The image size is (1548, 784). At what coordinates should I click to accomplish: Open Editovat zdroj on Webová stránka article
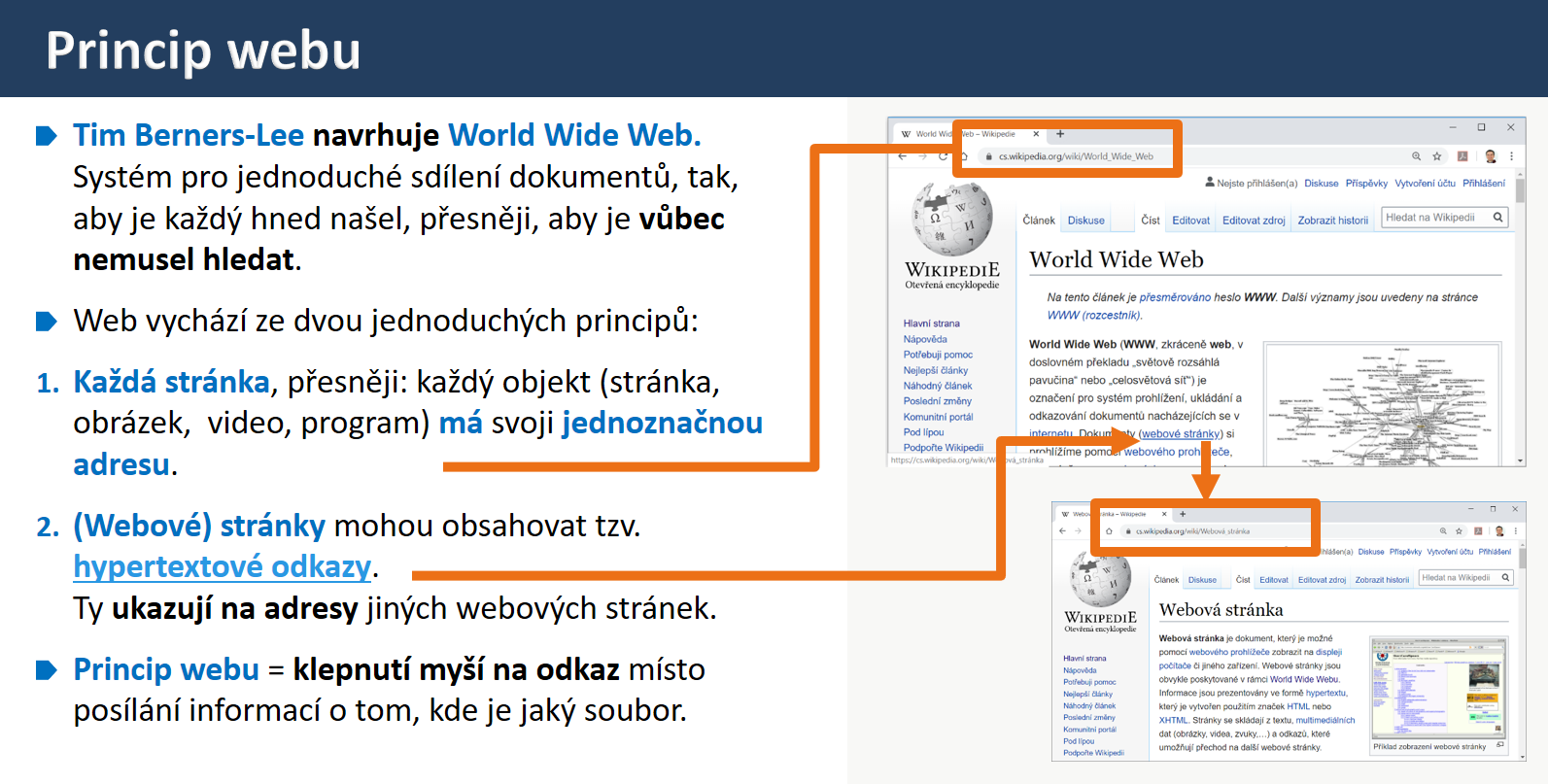click(1322, 580)
